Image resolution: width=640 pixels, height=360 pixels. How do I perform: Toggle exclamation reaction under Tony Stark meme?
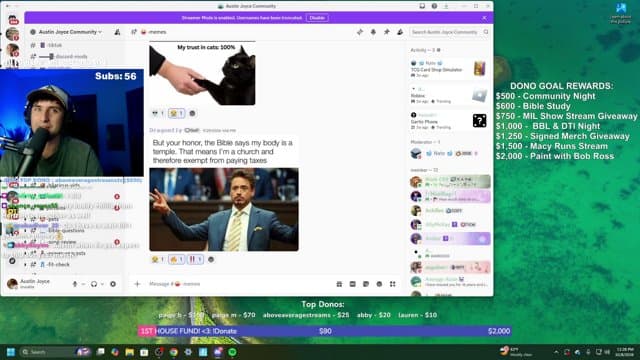point(195,259)
